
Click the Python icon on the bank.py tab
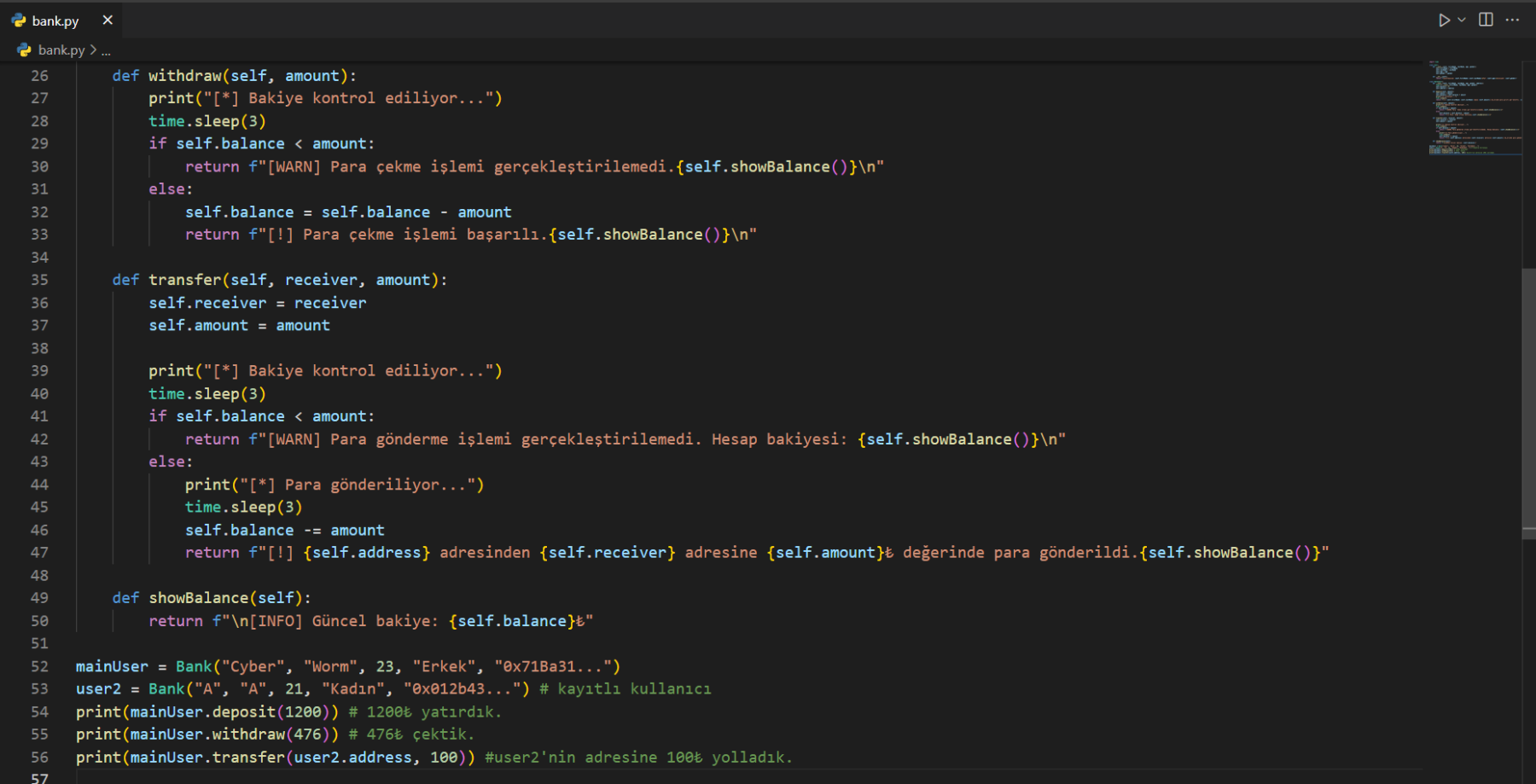coord(19,20)
